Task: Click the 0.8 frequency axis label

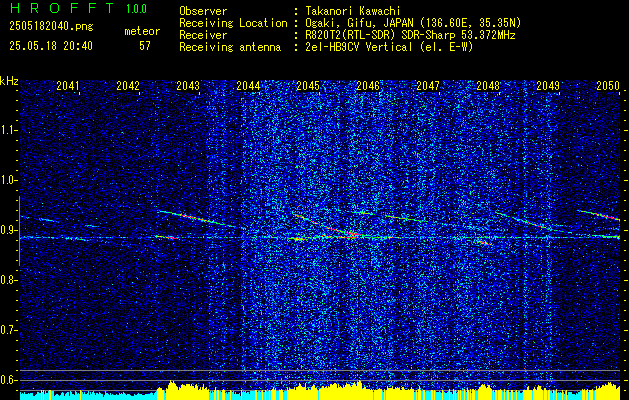Action: (x=9, y=280)
